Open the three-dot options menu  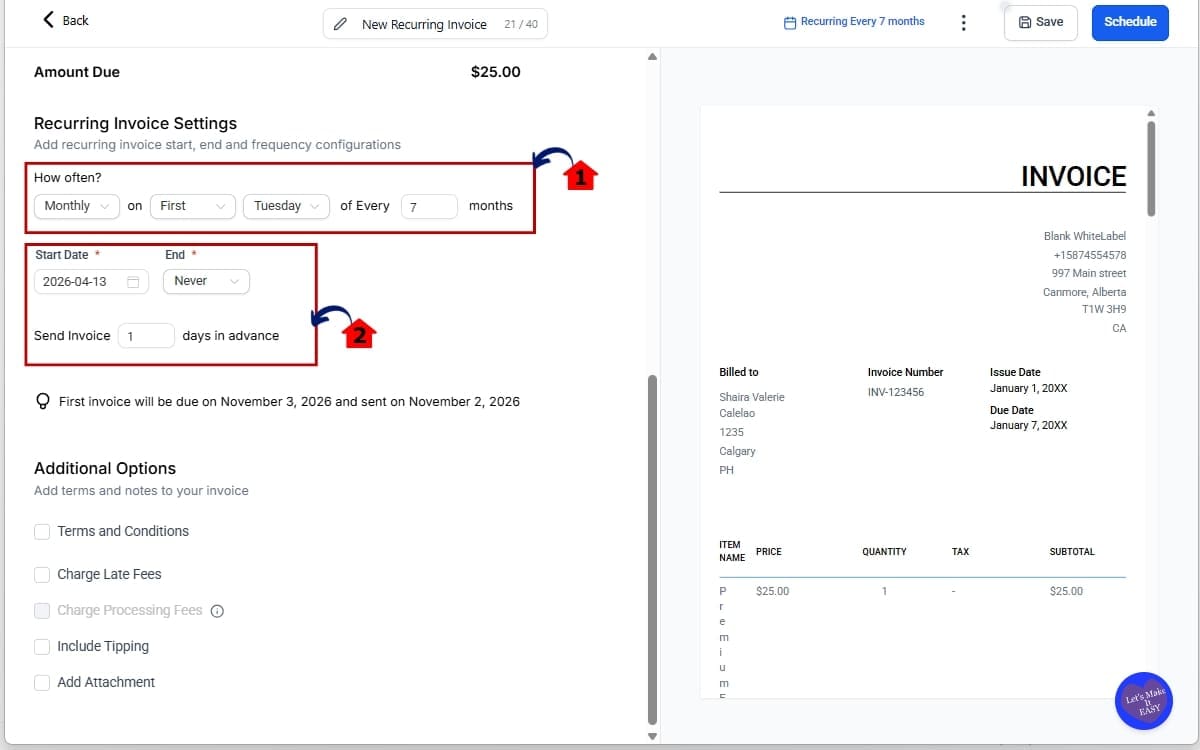pyautogui.click(x=963, y=21)
